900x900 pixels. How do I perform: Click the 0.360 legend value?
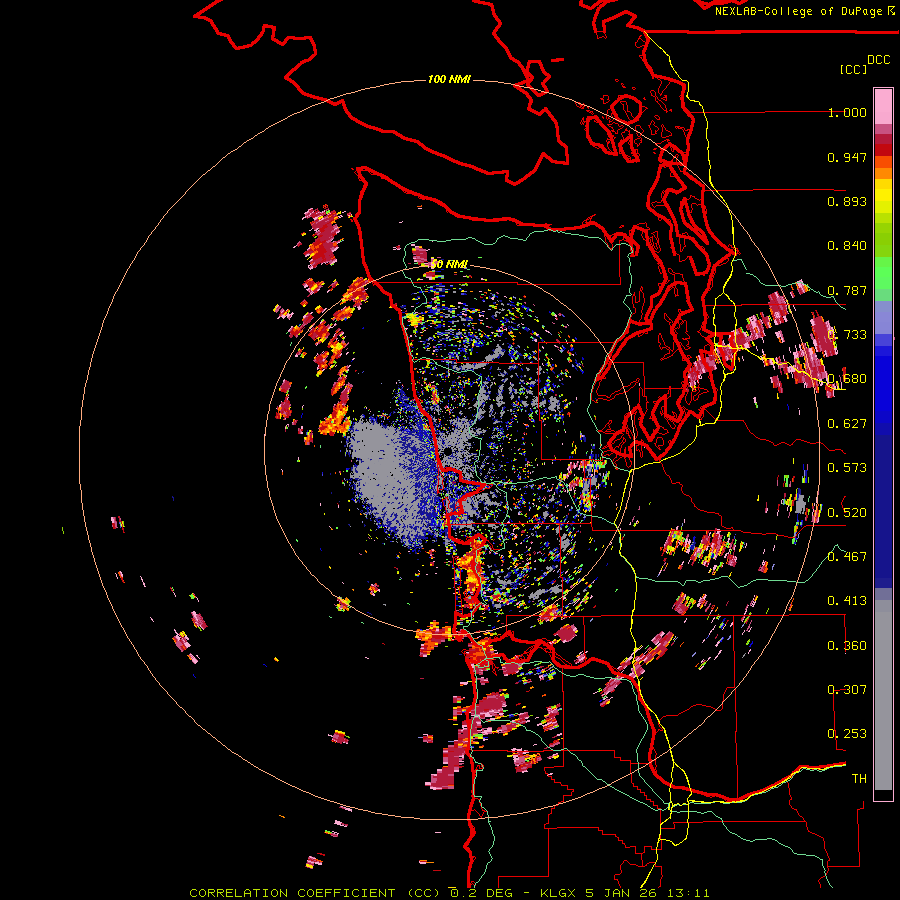point(847,646)
